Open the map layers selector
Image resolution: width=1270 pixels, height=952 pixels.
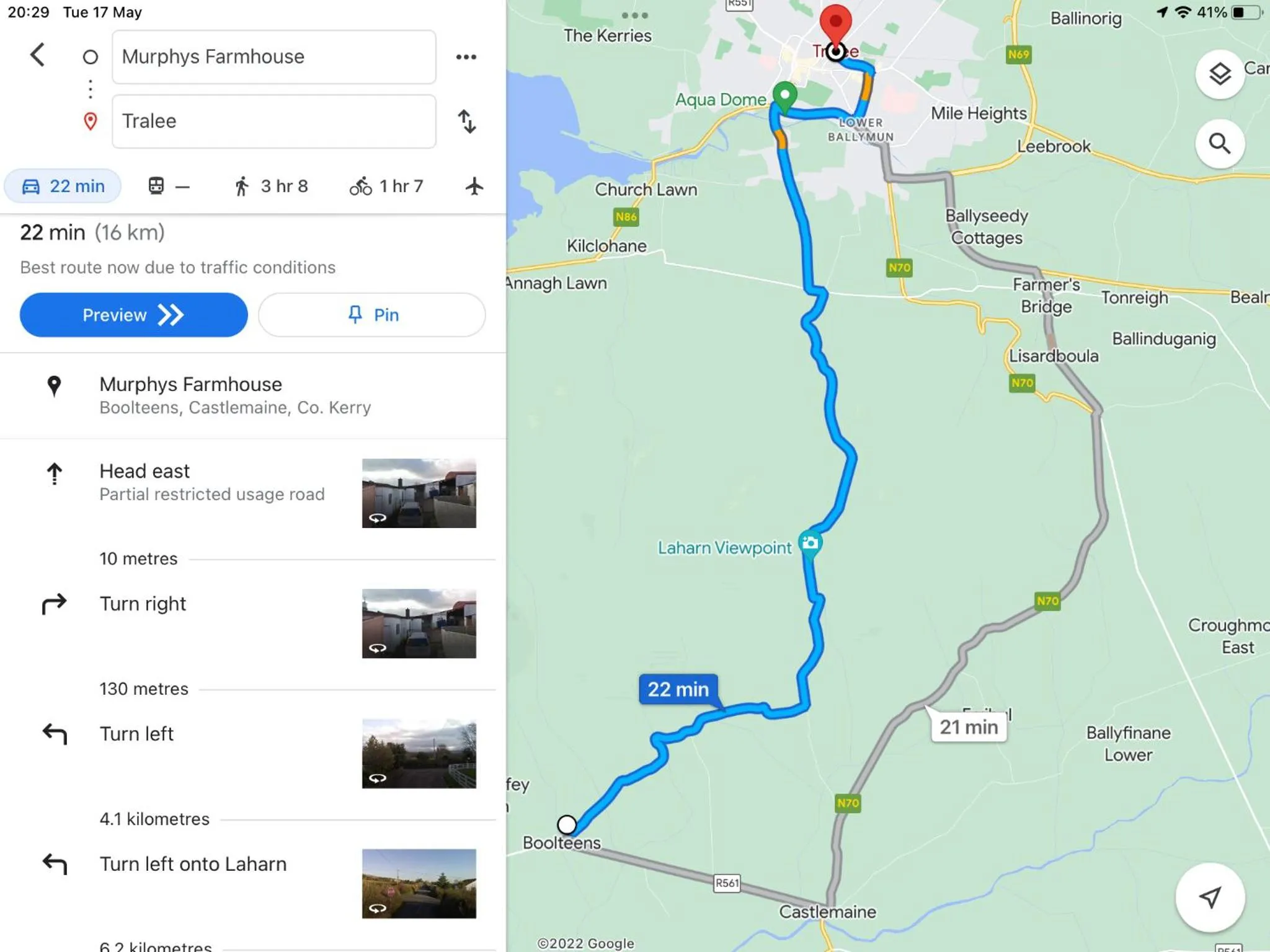(1219, 74)
